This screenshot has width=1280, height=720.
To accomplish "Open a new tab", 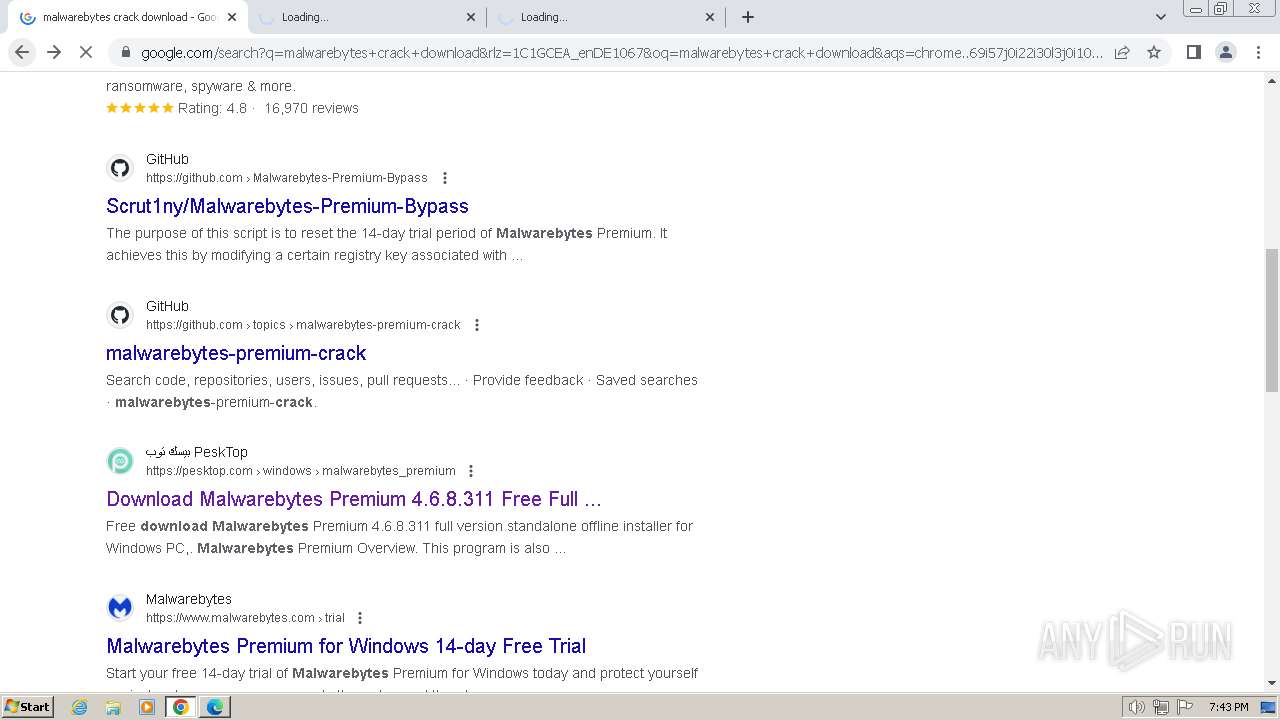I will point(747,17).
